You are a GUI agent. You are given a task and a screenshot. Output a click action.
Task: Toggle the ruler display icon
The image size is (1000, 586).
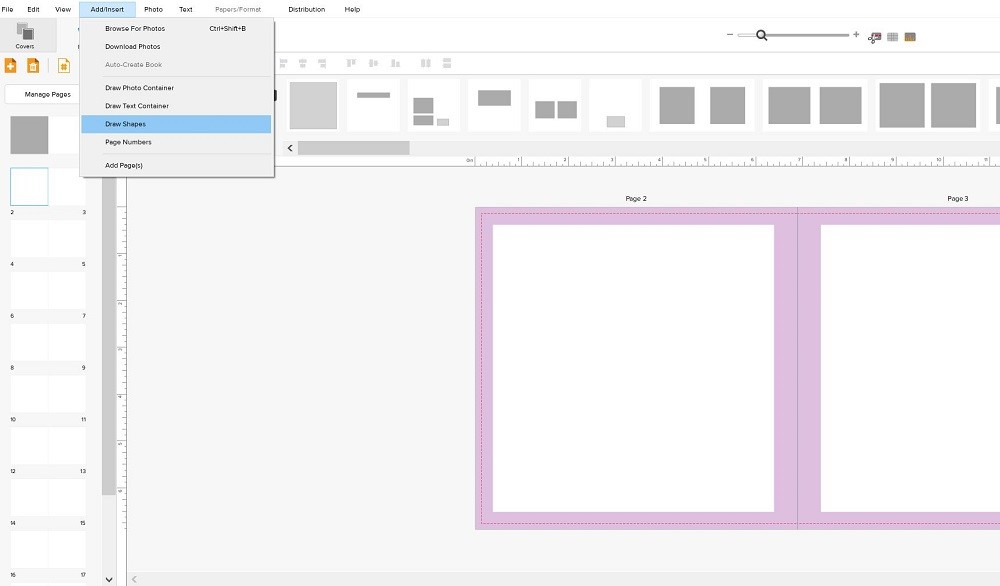coord(909,36)
